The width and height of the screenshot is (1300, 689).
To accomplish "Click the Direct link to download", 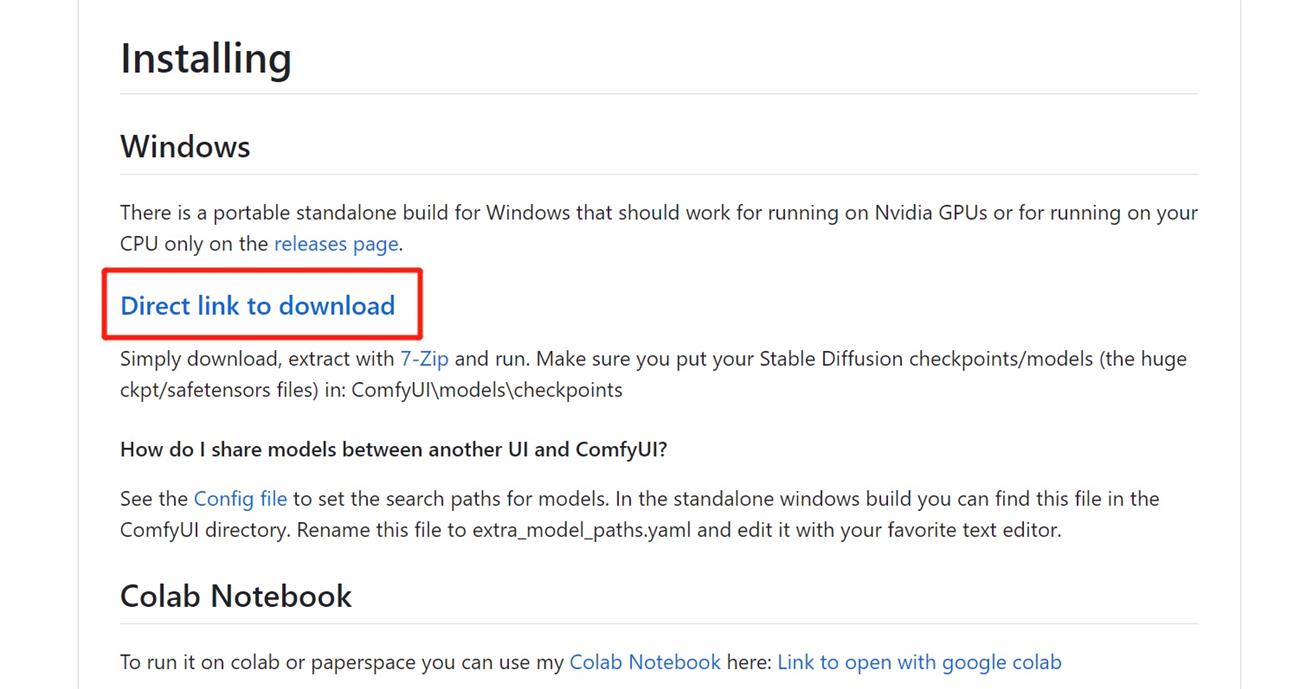I will pyautogui.click(x=257, y=306).
